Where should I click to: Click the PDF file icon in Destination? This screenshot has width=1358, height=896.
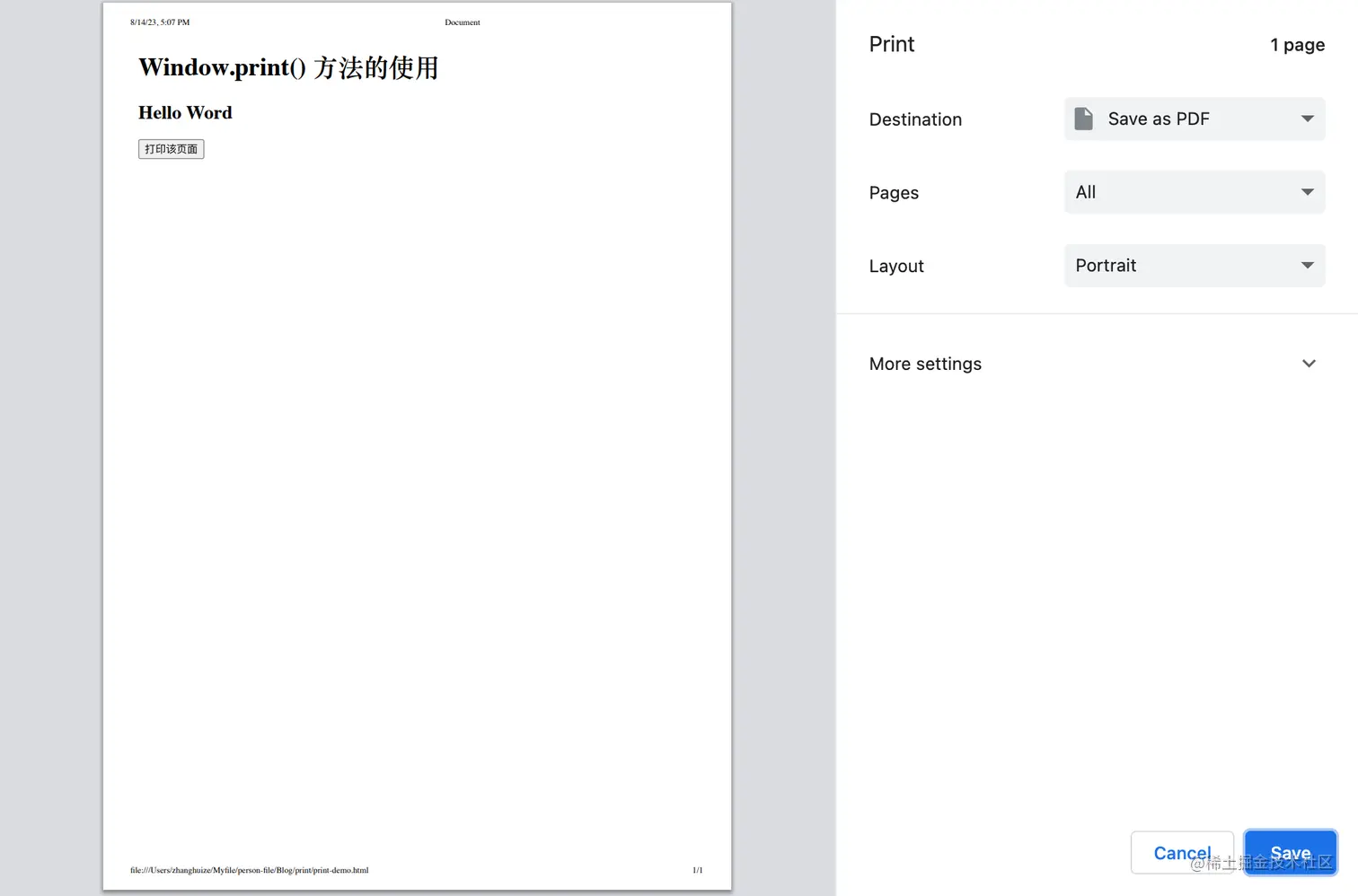tap(1084, 119)
